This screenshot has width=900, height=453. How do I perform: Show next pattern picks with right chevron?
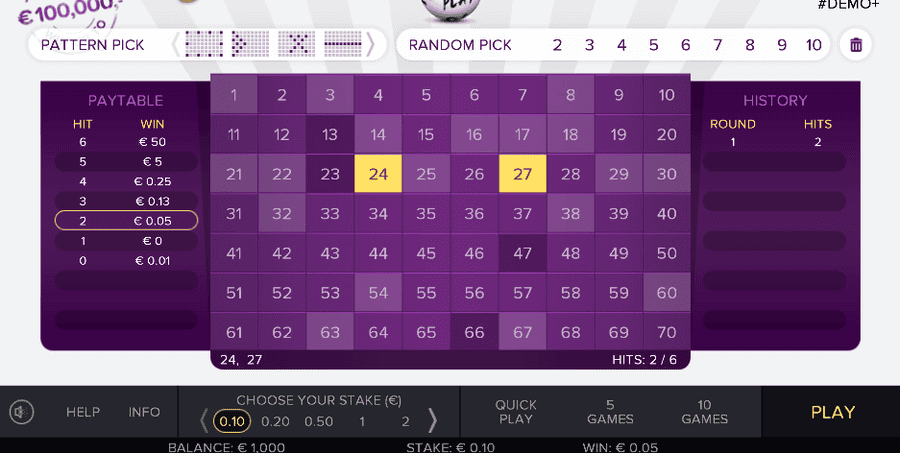click(x=371, y=44)
